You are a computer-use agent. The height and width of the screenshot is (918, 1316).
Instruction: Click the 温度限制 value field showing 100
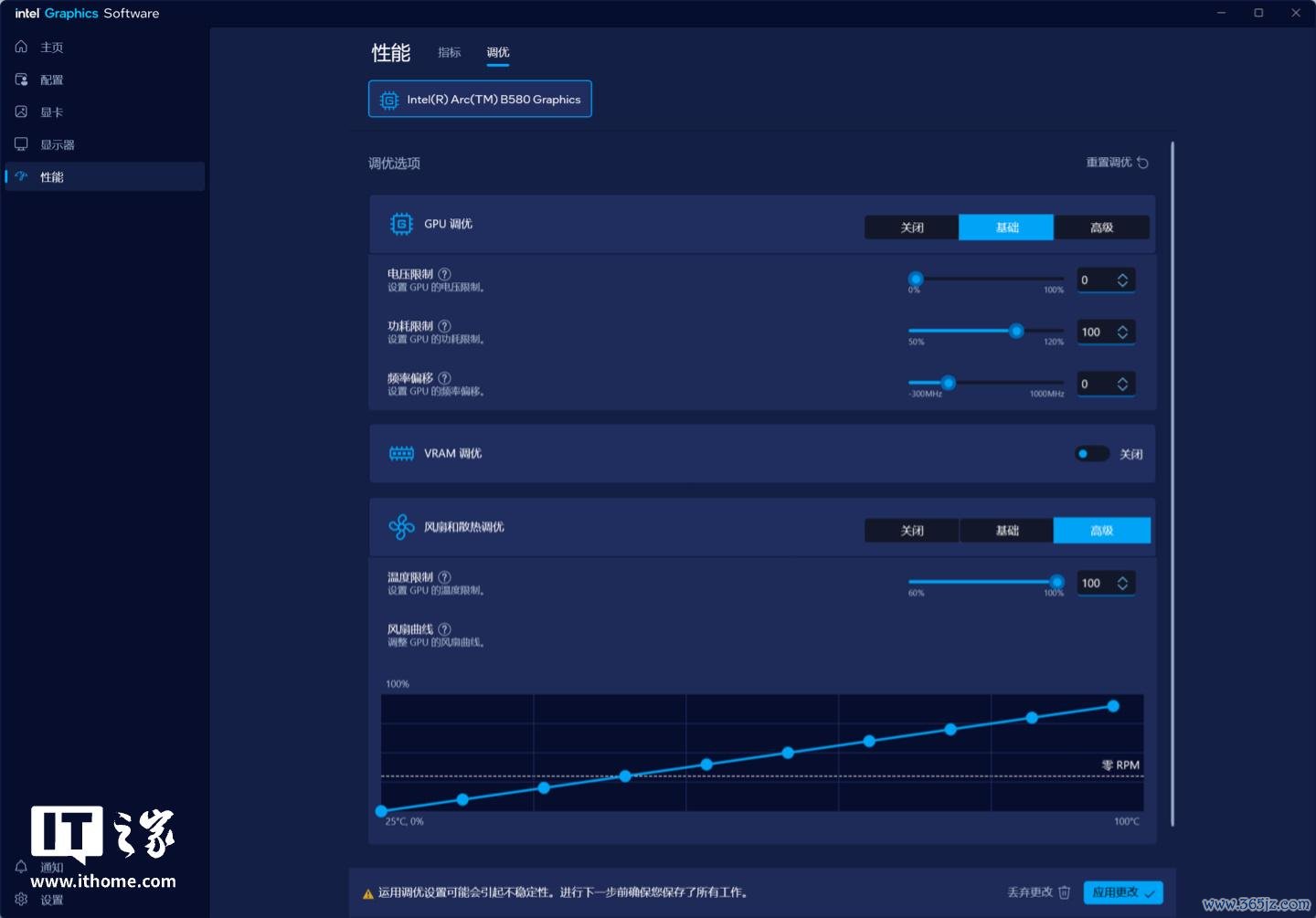coord(1105,583)
